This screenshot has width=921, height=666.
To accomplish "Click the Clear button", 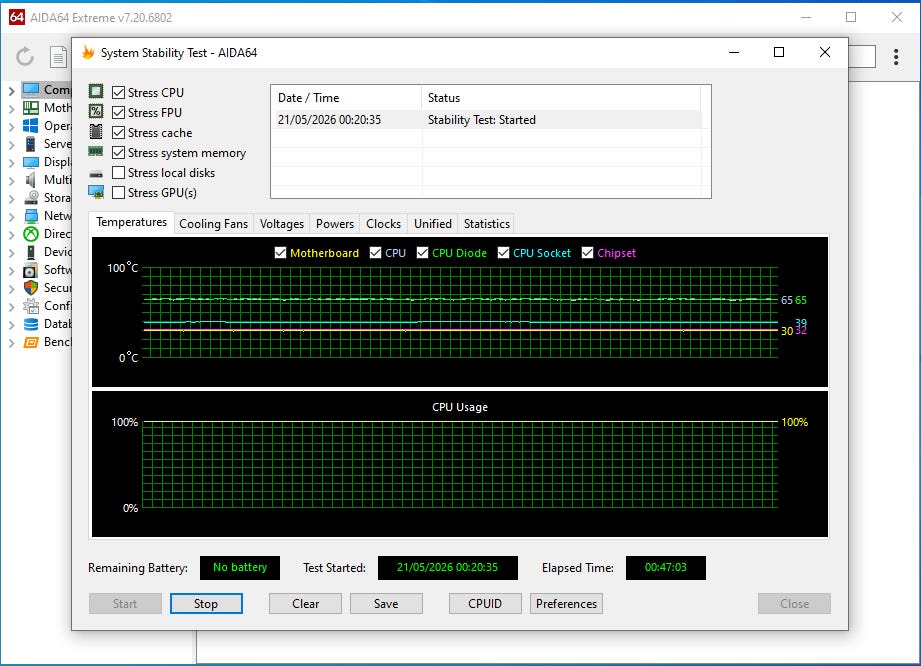I will tap(305, 604).
